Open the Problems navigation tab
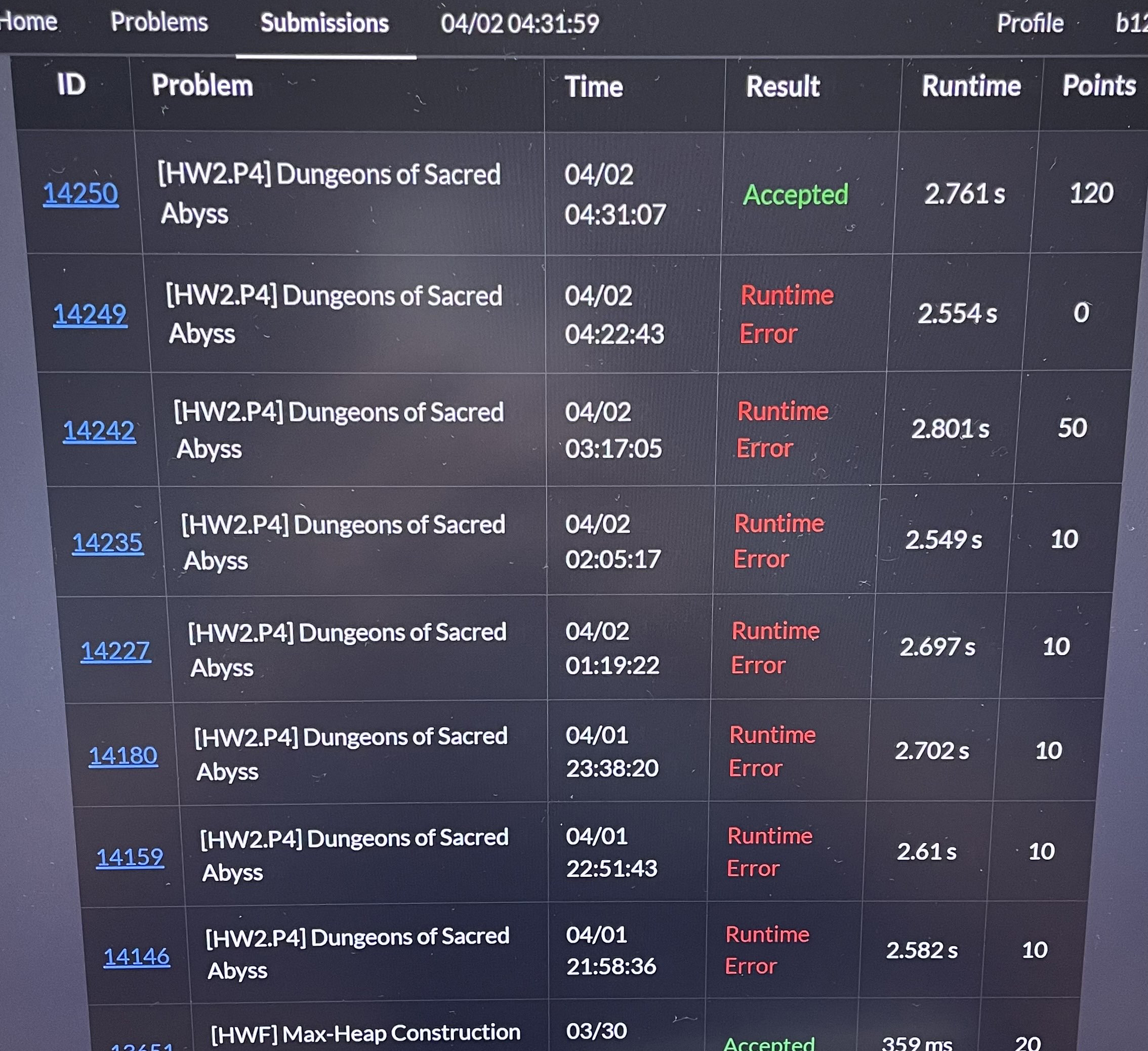Viewport: 1148px width, 1051px height. tap(159, 23)
